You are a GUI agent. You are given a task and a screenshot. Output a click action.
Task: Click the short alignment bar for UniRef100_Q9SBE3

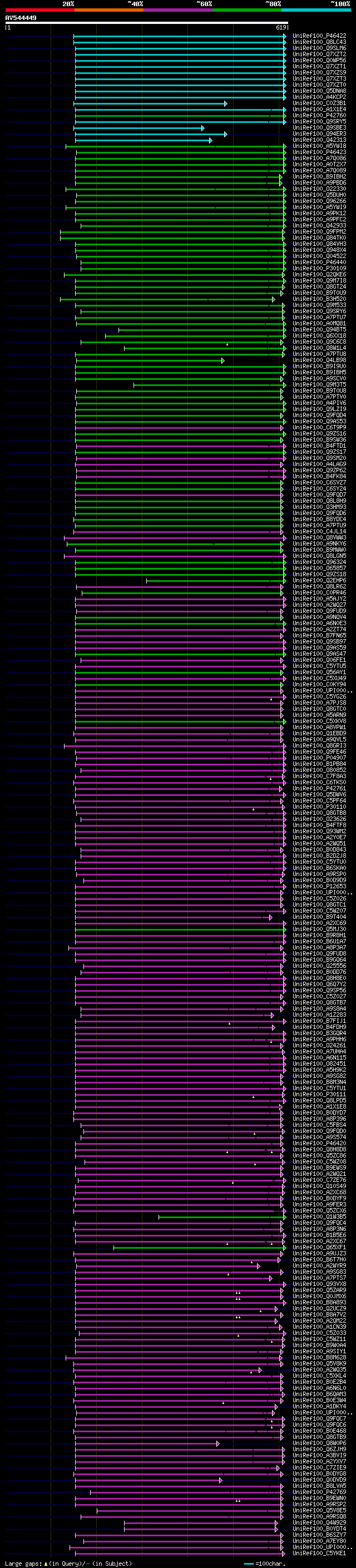(x=140, y=128)
